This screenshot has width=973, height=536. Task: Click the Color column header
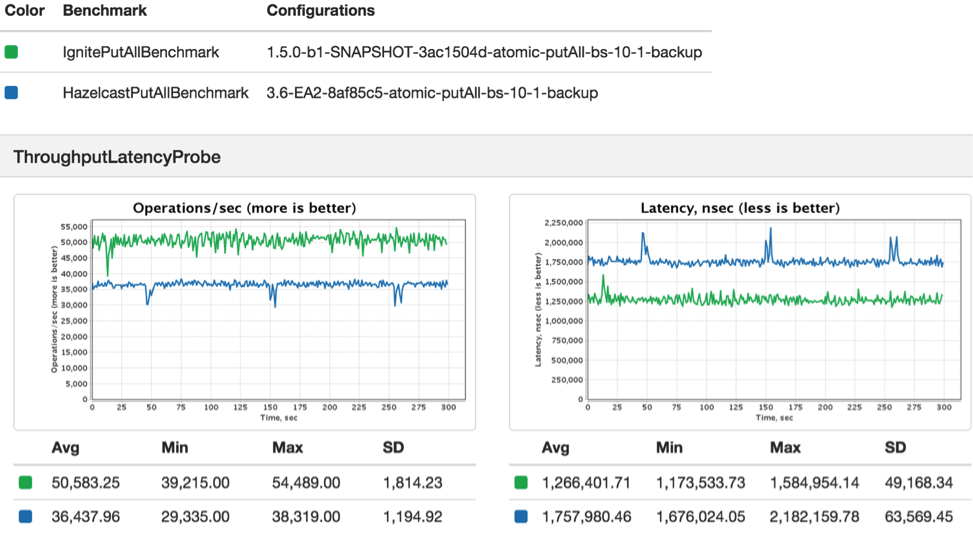tap(25, 11)
